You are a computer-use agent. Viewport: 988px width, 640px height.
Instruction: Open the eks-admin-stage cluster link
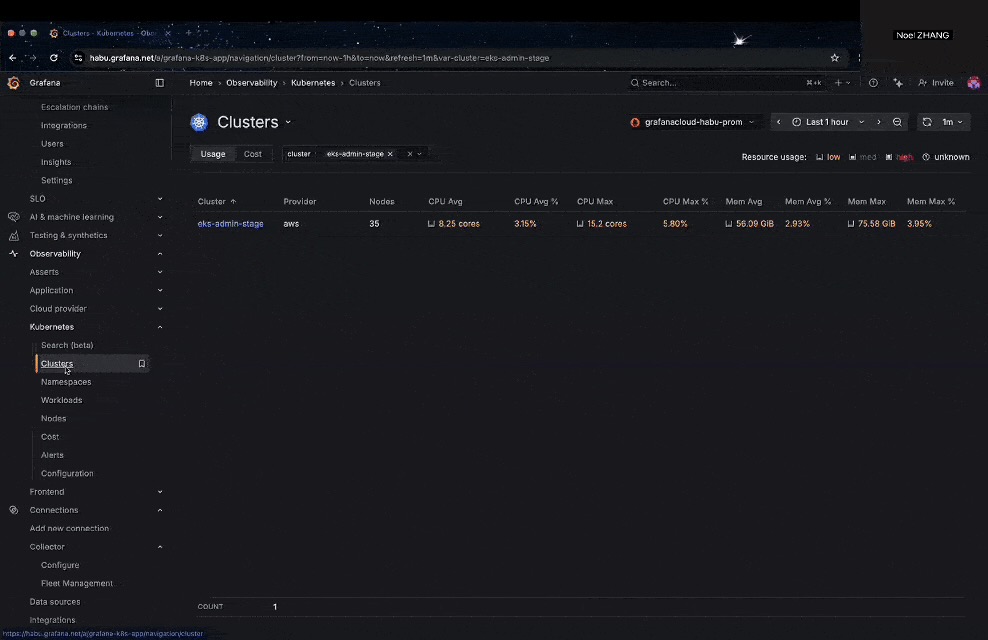pos(231,224)
